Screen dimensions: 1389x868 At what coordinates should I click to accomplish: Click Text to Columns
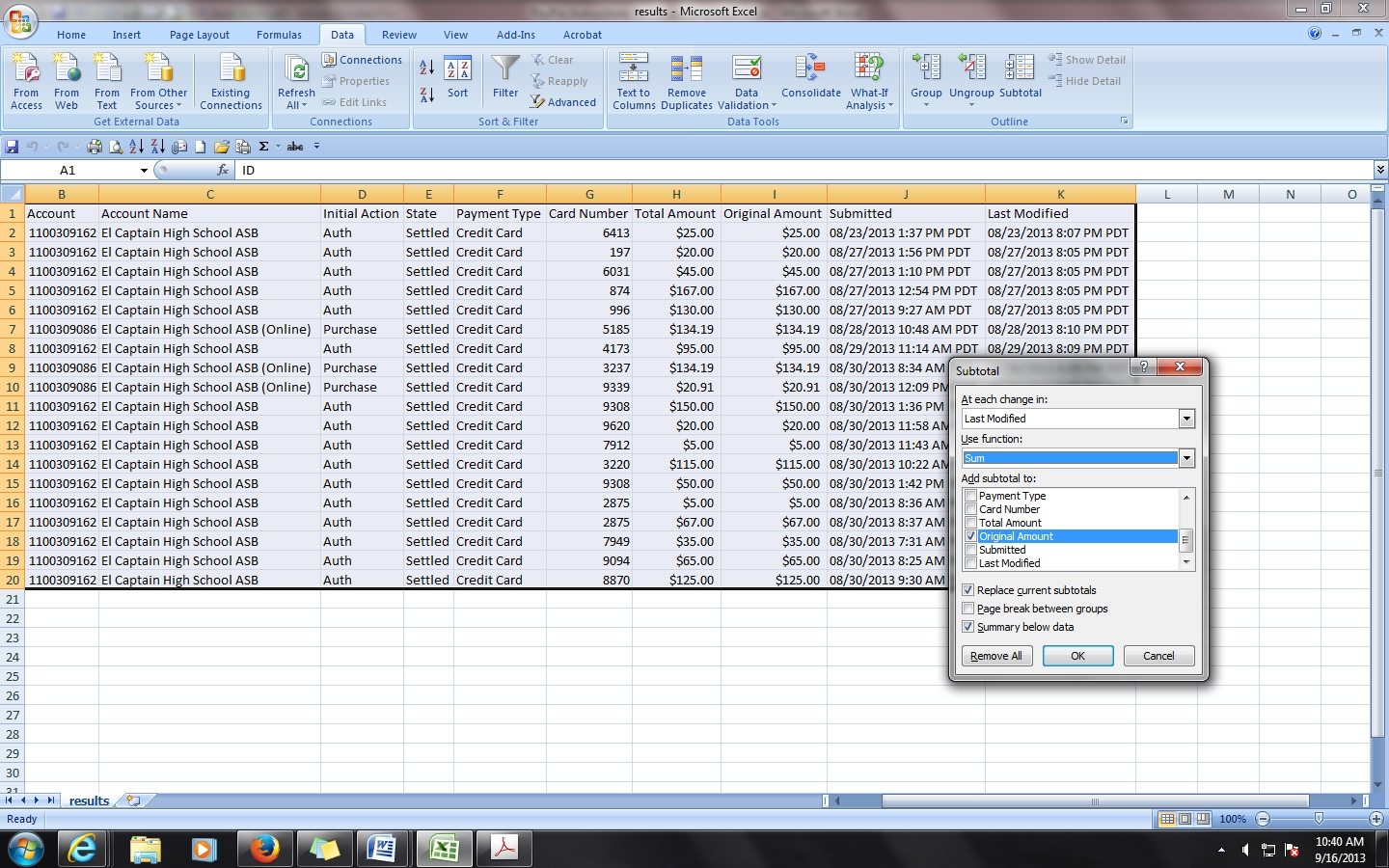coord(634,81)
